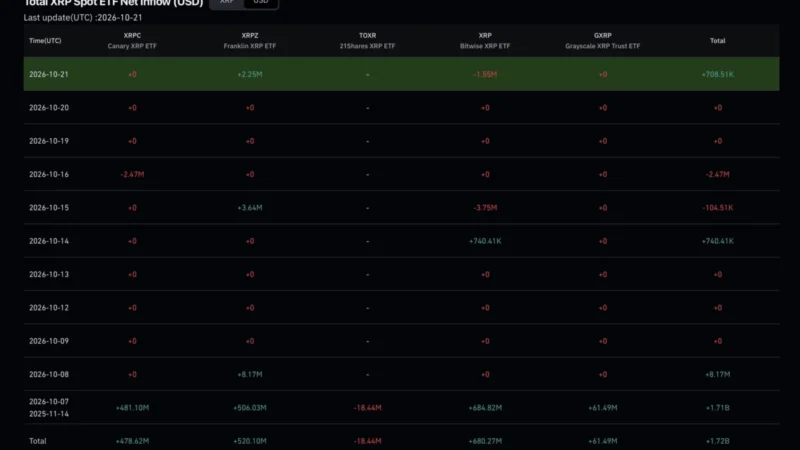This screenshot has height=450, width=800.
Task: Select the USD unit option
Action: point(261,3)
